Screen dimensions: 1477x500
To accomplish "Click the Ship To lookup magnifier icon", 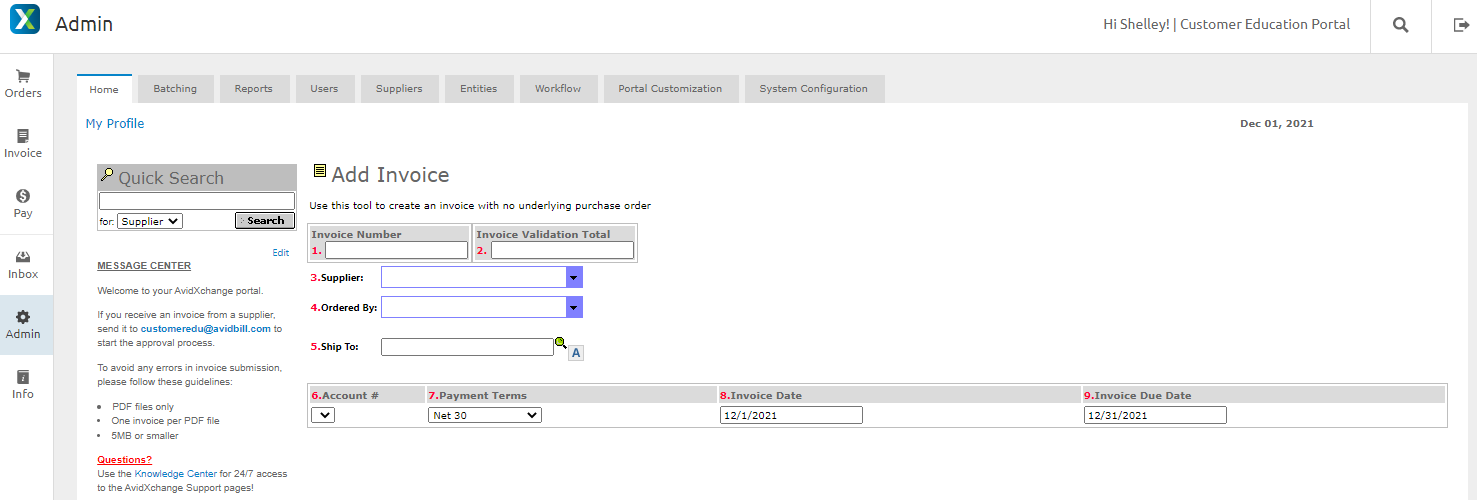I will (560, 343).
